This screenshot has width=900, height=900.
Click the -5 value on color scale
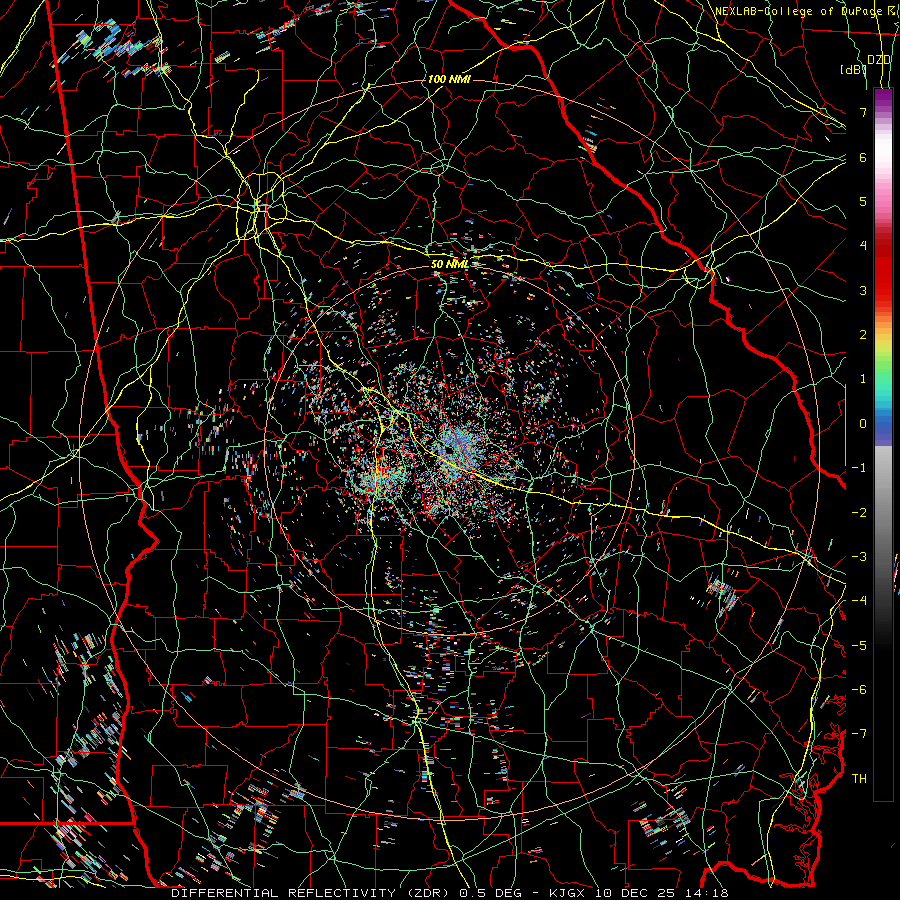(859, 646)
